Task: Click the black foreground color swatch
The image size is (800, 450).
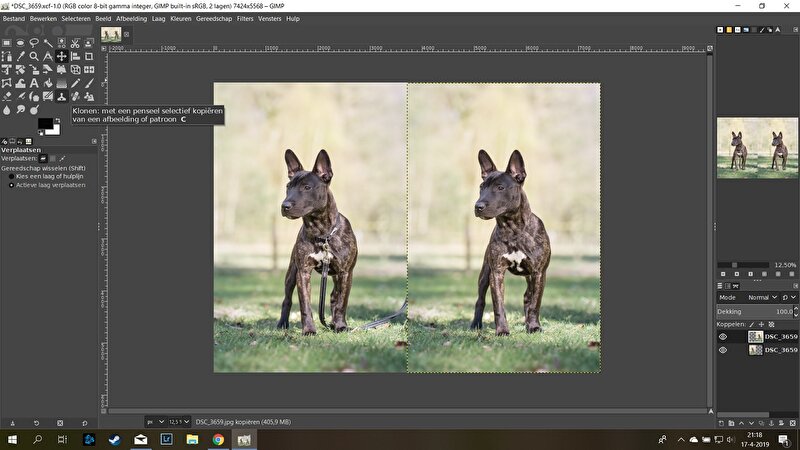Action: (x=45, y=123)
